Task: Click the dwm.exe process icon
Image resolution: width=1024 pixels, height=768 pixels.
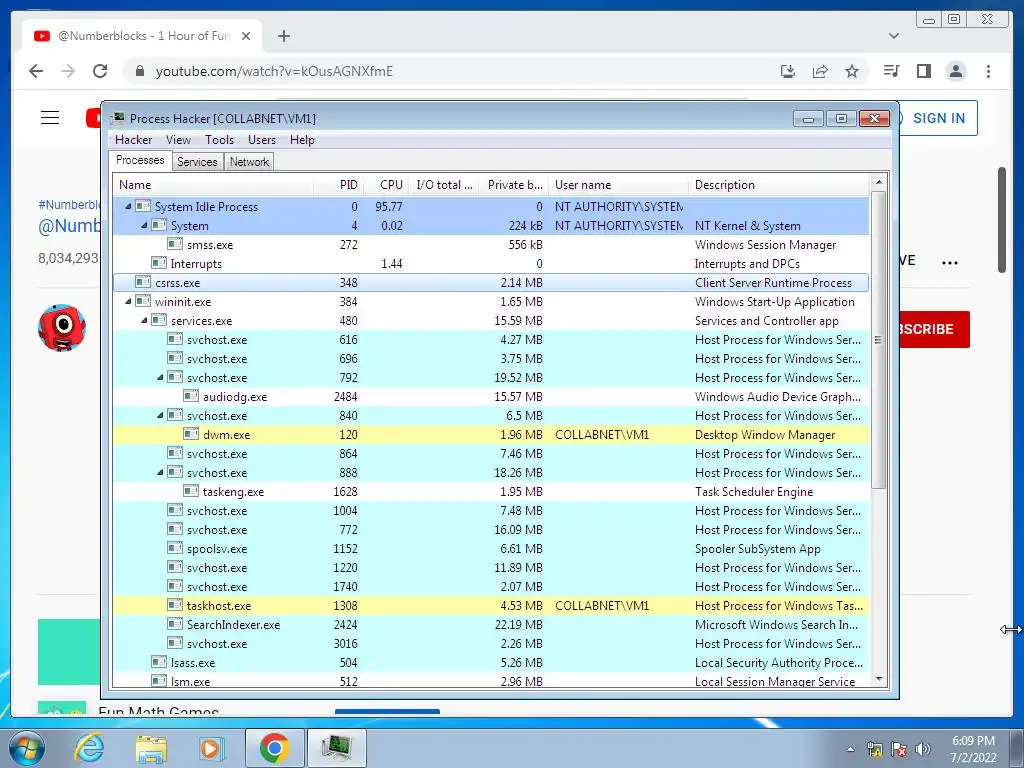Action: point(191,434)
